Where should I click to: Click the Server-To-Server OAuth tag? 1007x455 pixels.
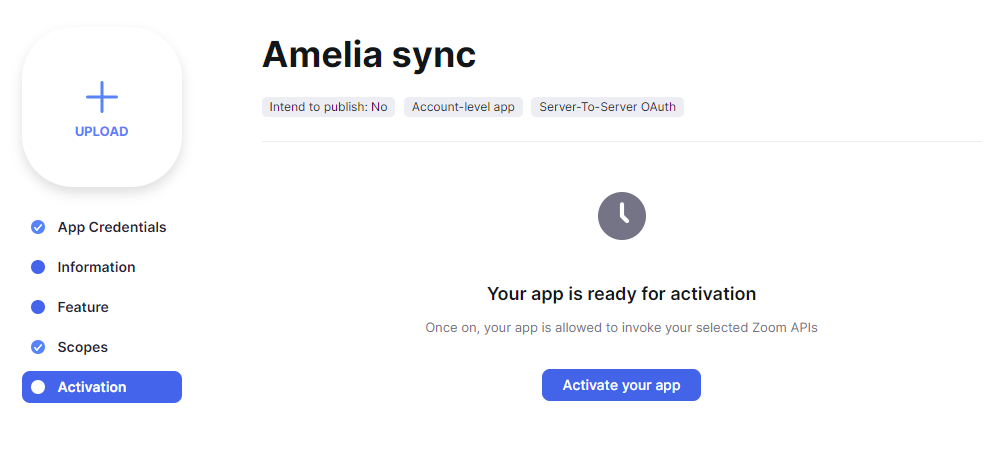(607, 107)
